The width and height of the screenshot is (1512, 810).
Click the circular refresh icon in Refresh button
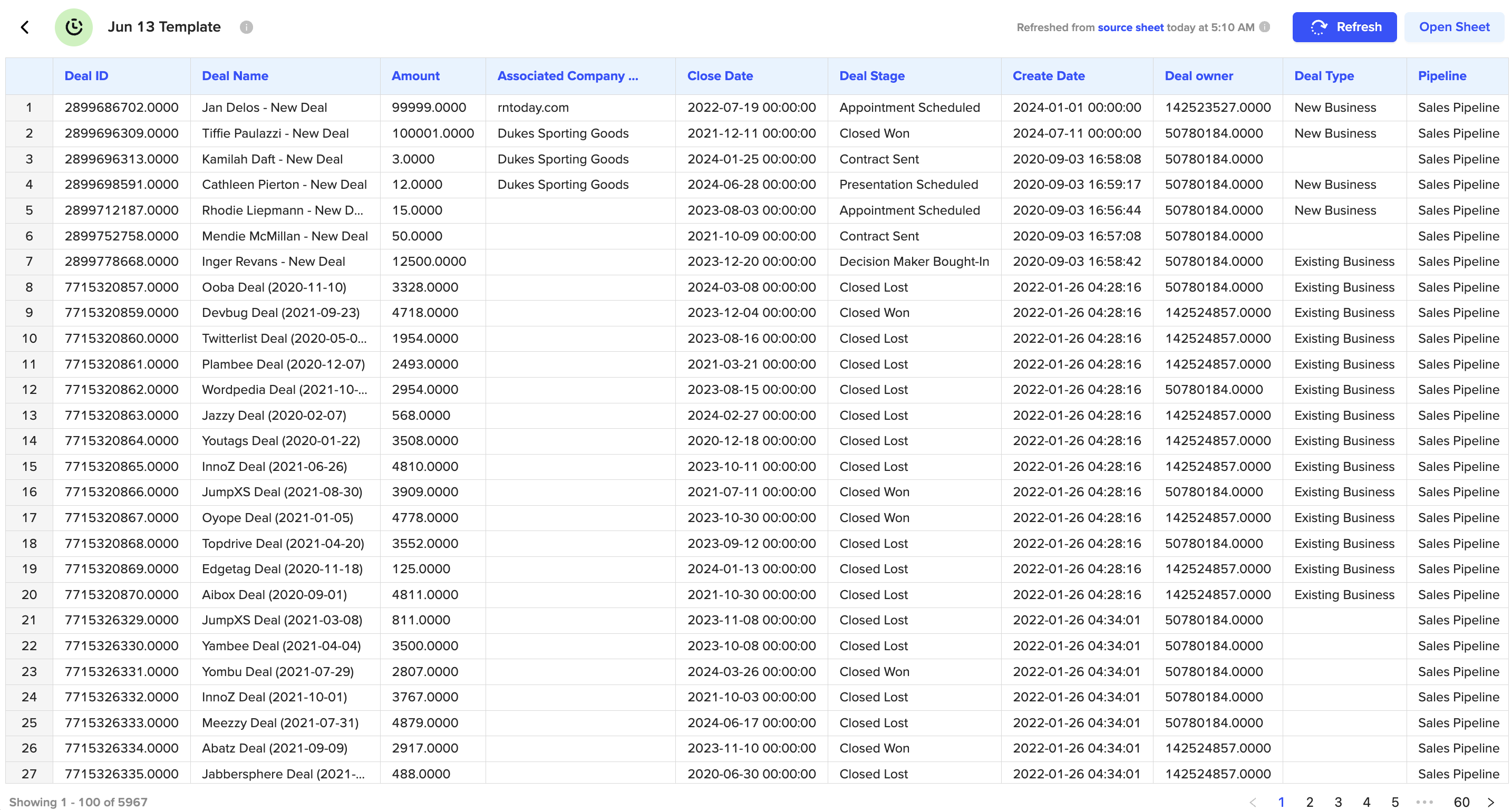click(1320, 27)
